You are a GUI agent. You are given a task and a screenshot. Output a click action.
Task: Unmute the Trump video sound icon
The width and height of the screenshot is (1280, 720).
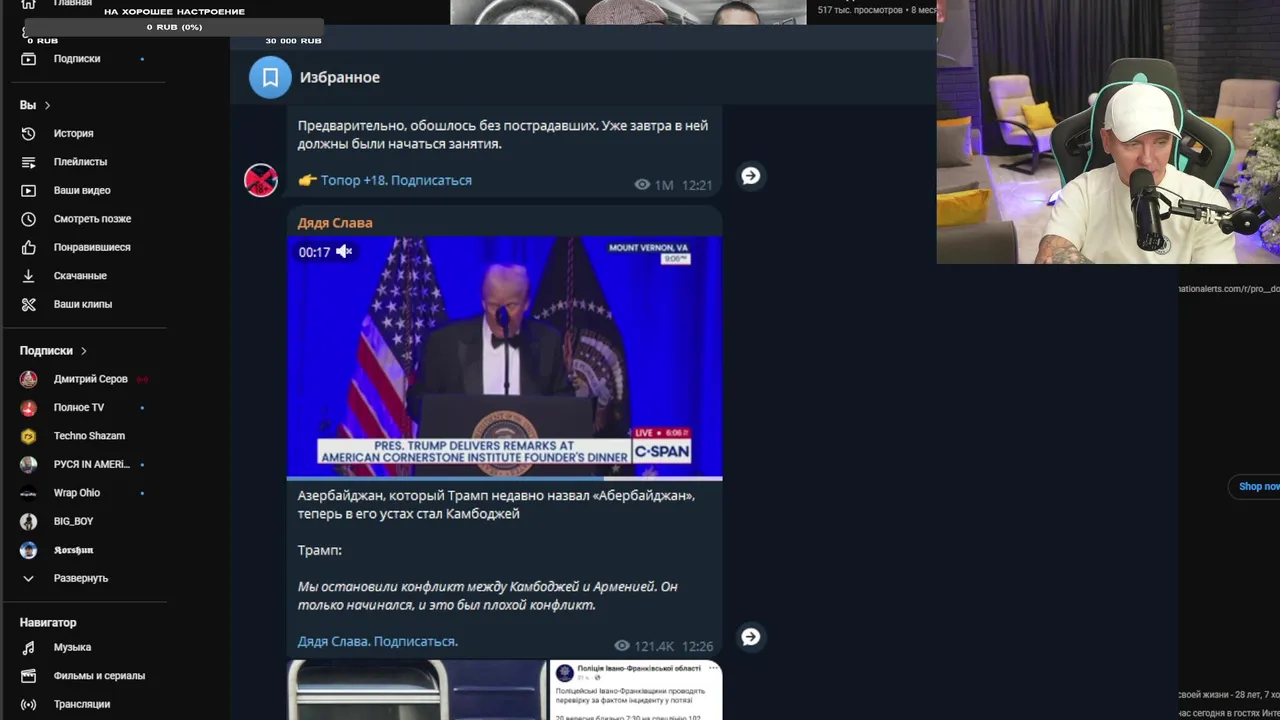[x=344, y=252]
